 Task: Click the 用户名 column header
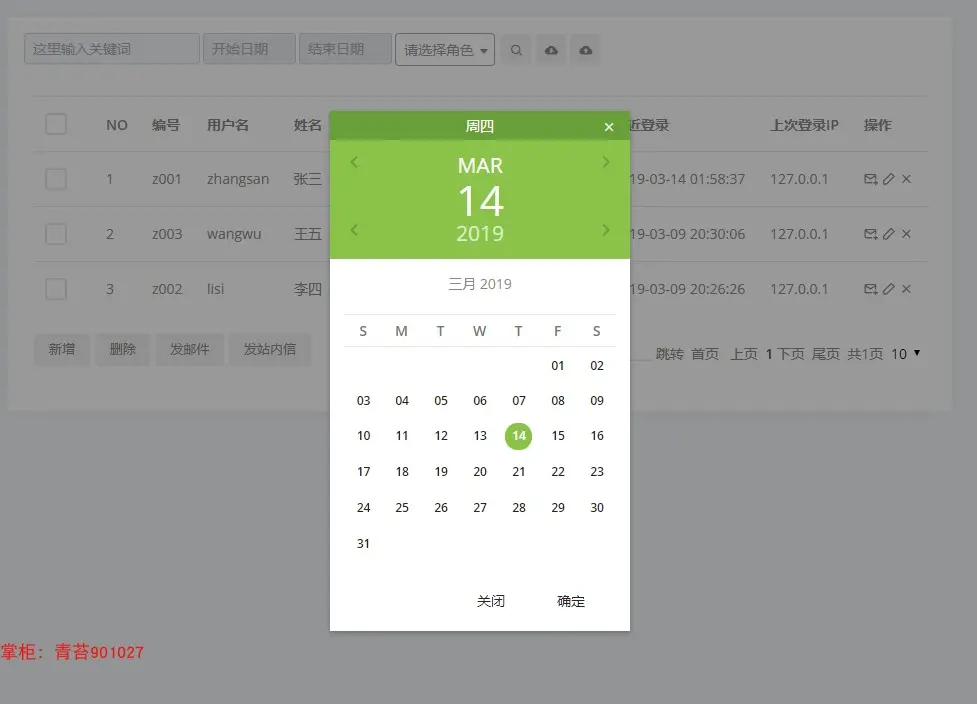tap(227, 125)
